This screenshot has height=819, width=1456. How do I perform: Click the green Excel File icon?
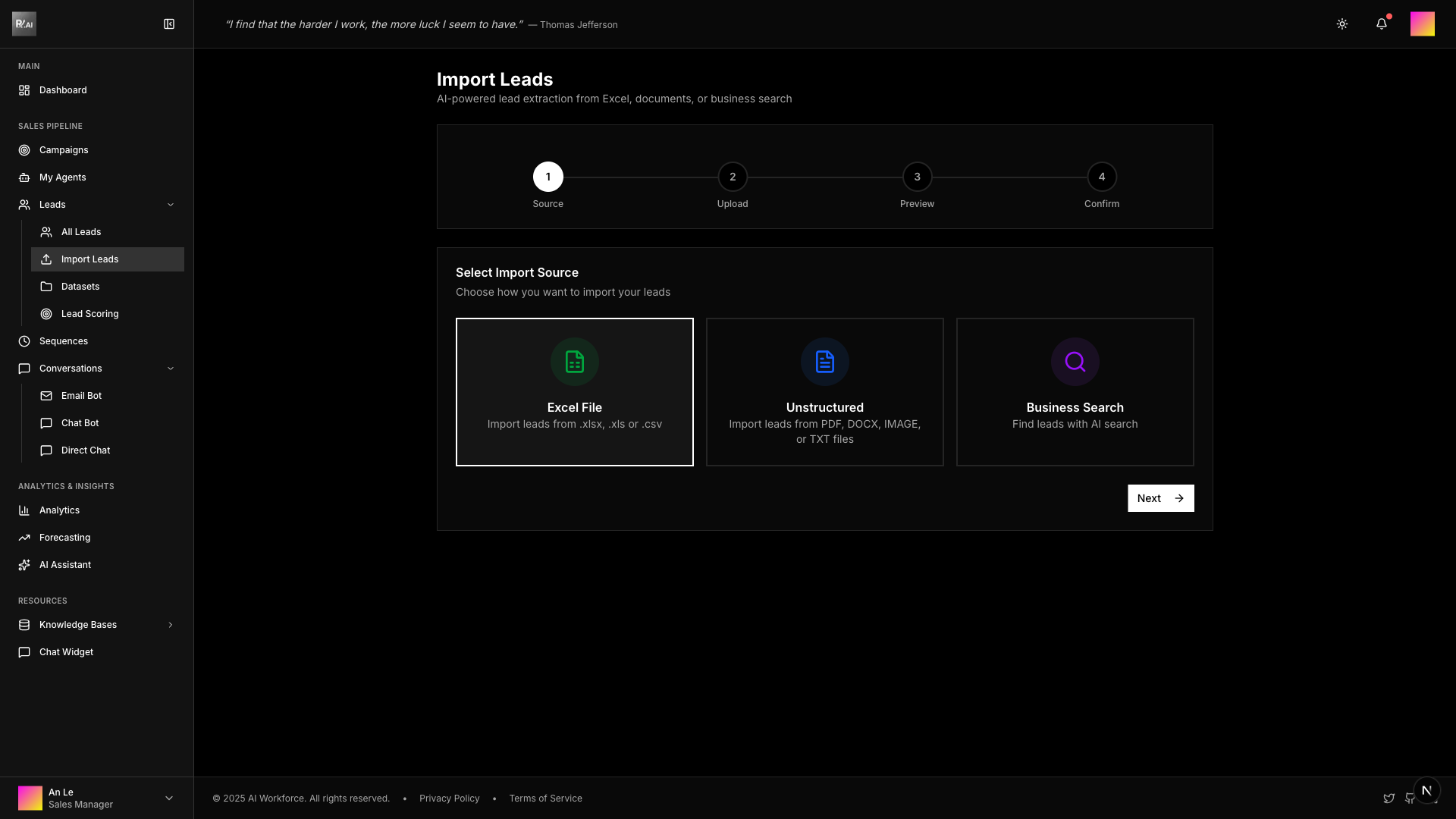click(x=574, y=362)
